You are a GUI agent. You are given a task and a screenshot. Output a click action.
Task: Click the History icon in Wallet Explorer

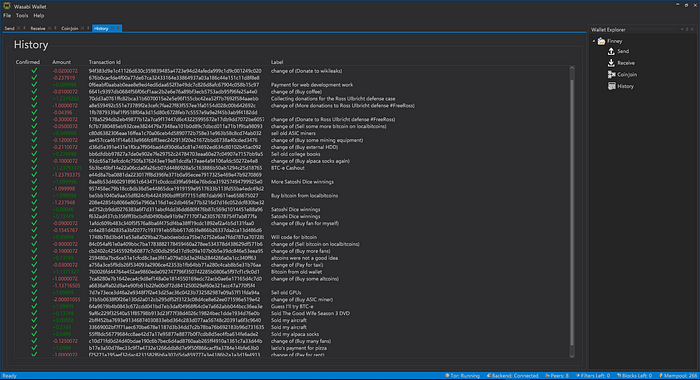(612, 86)
